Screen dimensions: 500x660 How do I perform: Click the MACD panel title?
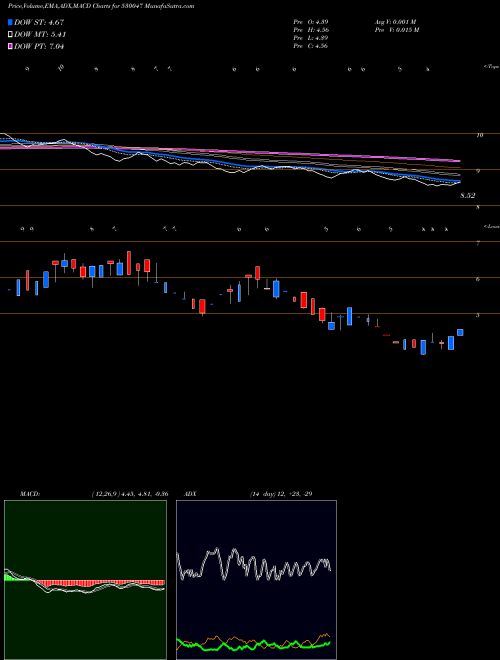pos(30,494)
